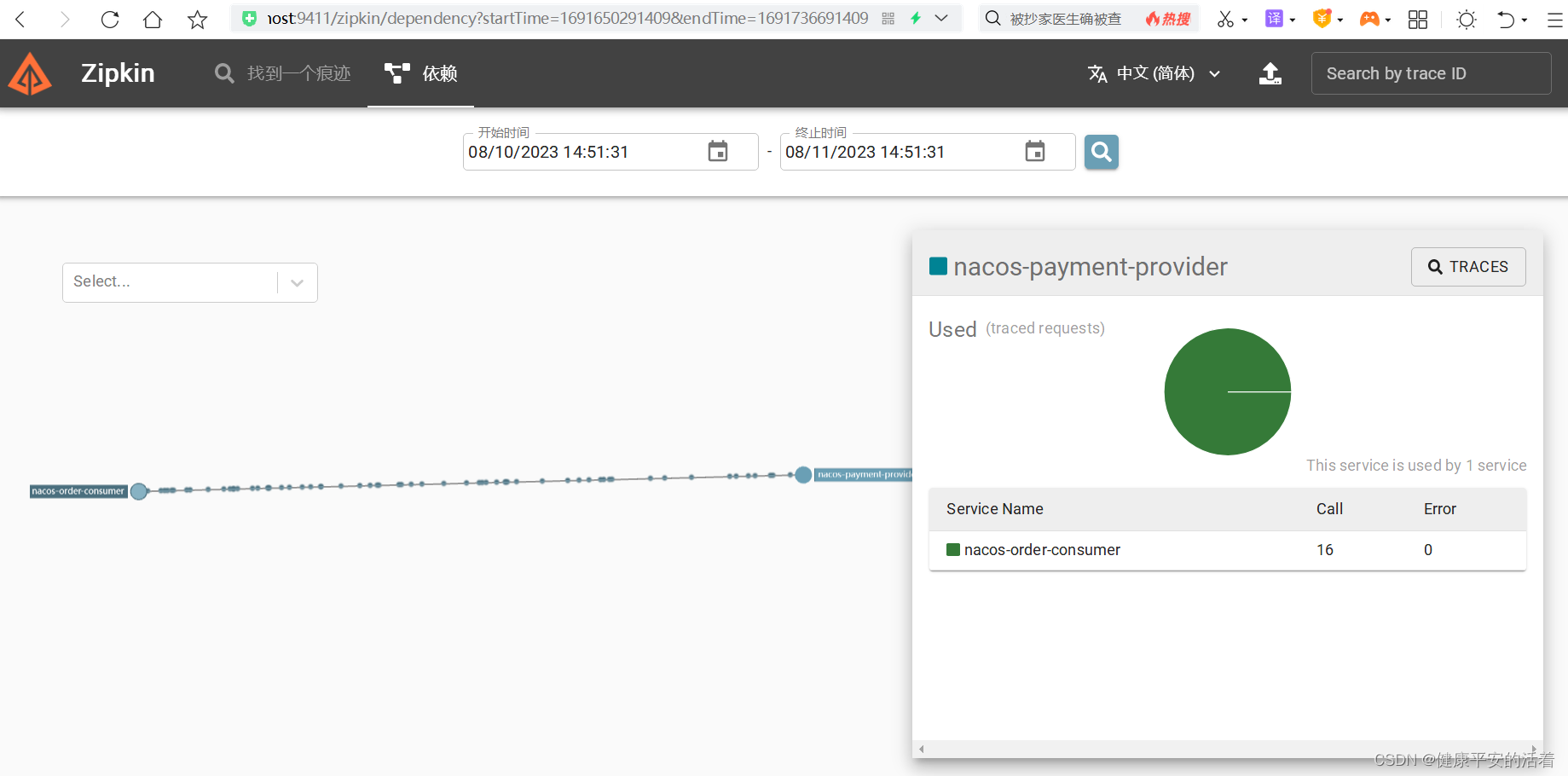Click the browser undo restore icon

click(x=1506, y=19)
